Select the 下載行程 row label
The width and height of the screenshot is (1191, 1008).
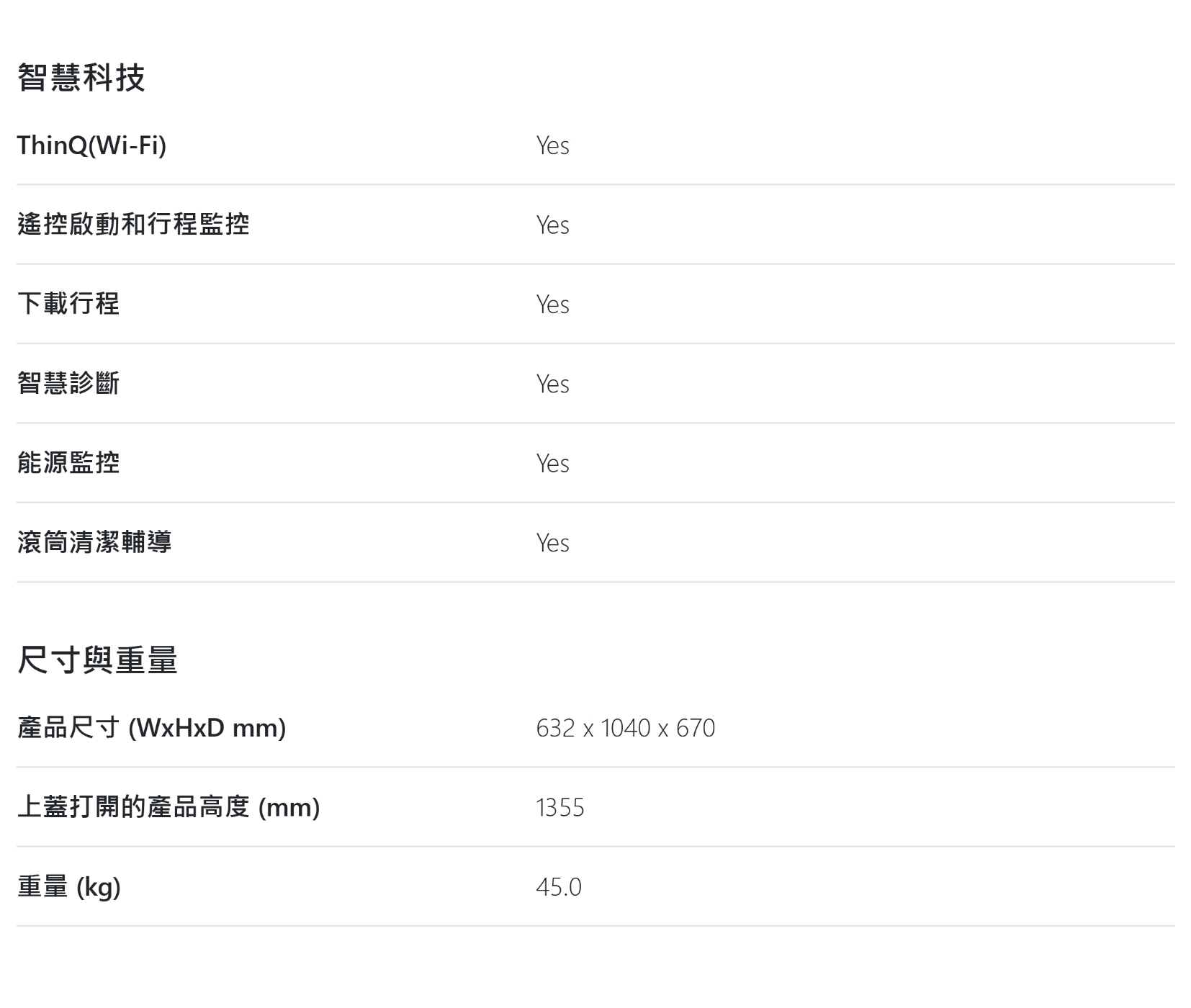click(68, 304)
